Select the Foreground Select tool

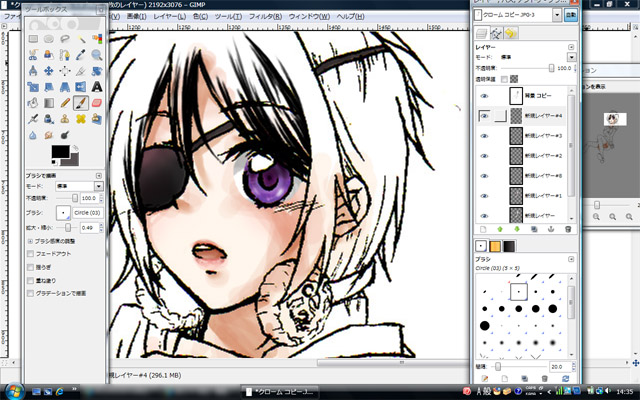[49, 55]
